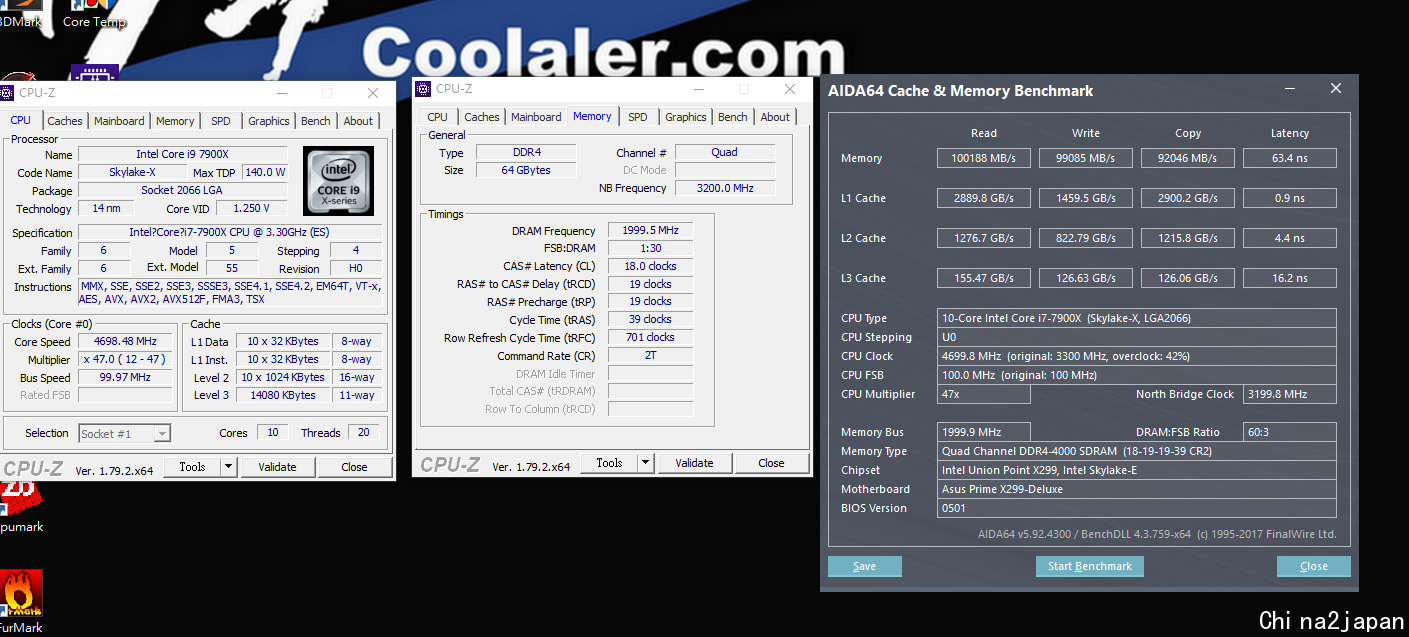1409x637 pixels.
Task: Click the Save button in AIDA64
Action: pyautogui.click(x=864, y=566)
